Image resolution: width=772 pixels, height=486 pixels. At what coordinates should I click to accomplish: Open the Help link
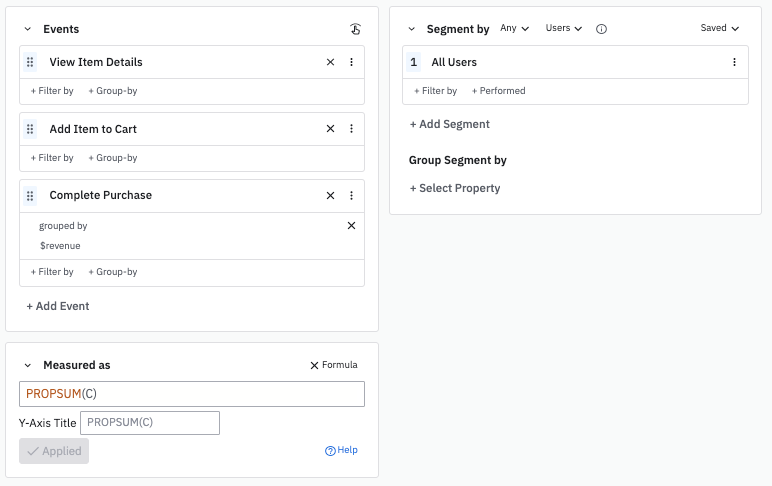pyautogui.click(x=341, y=451)
